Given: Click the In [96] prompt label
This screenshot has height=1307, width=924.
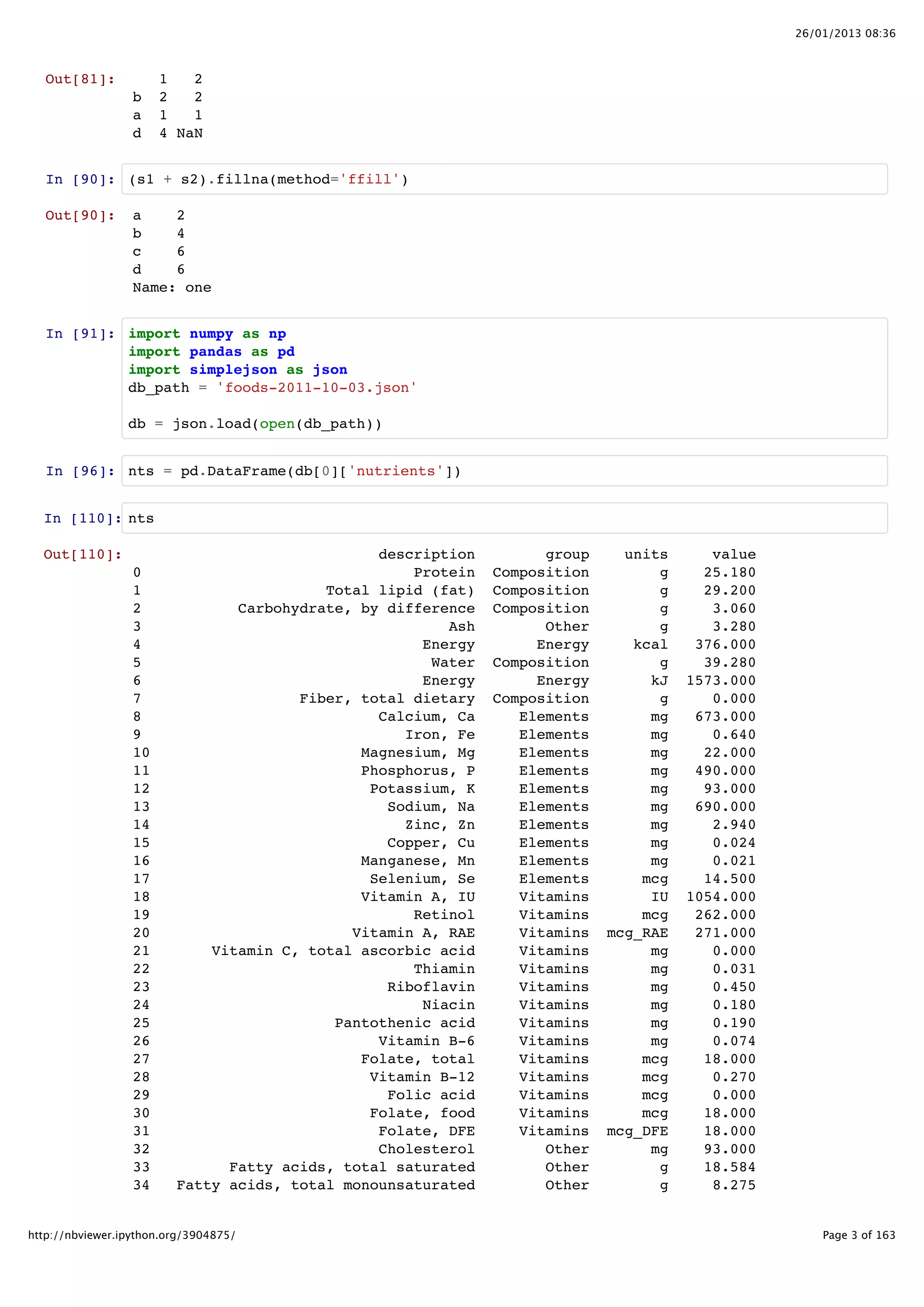Looking at the screenshot, I should click(80, 471).
